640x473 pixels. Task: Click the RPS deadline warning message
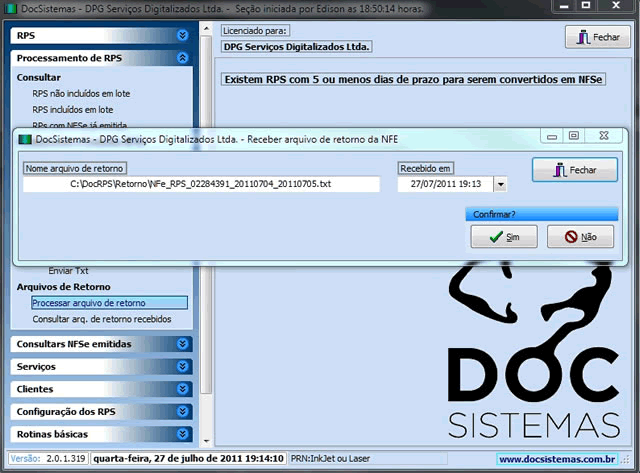413,79
